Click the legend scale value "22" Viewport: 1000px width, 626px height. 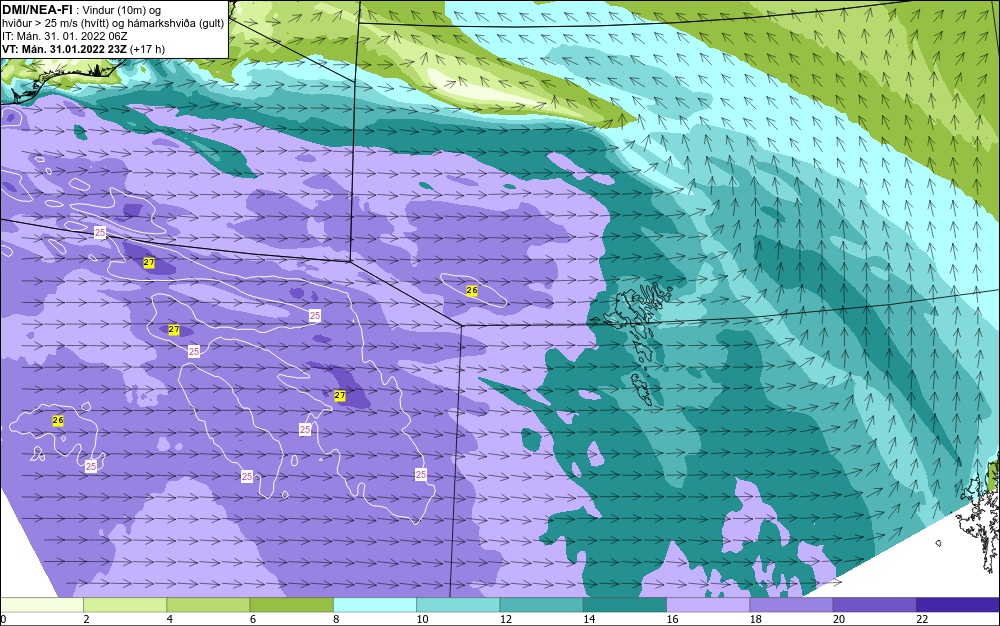922,619
